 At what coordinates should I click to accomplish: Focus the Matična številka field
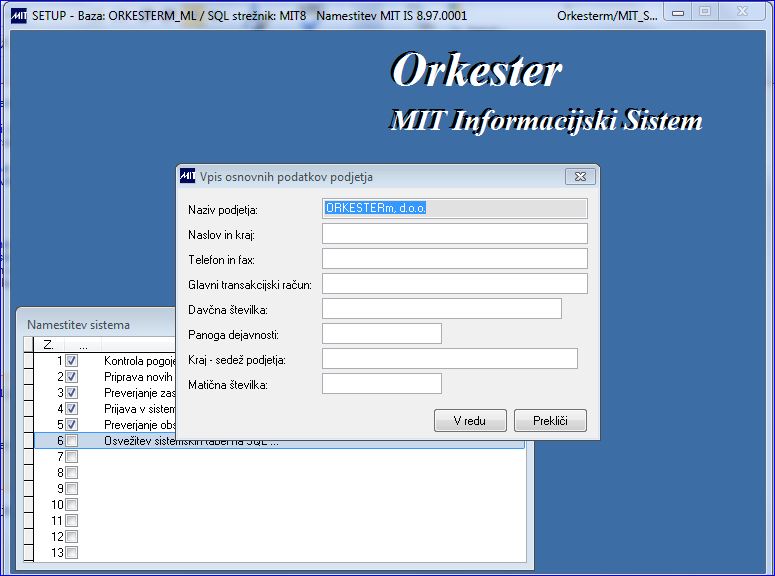382,384
